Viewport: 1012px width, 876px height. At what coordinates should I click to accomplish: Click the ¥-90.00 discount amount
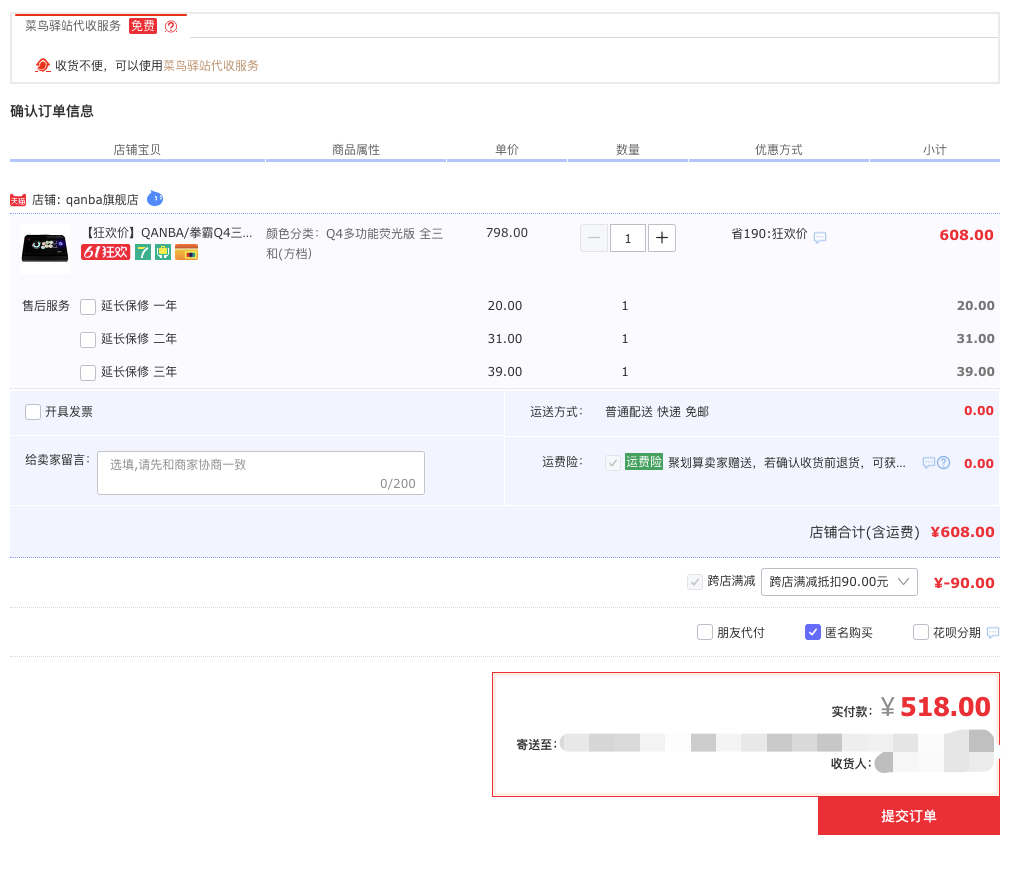click(964, 583)
